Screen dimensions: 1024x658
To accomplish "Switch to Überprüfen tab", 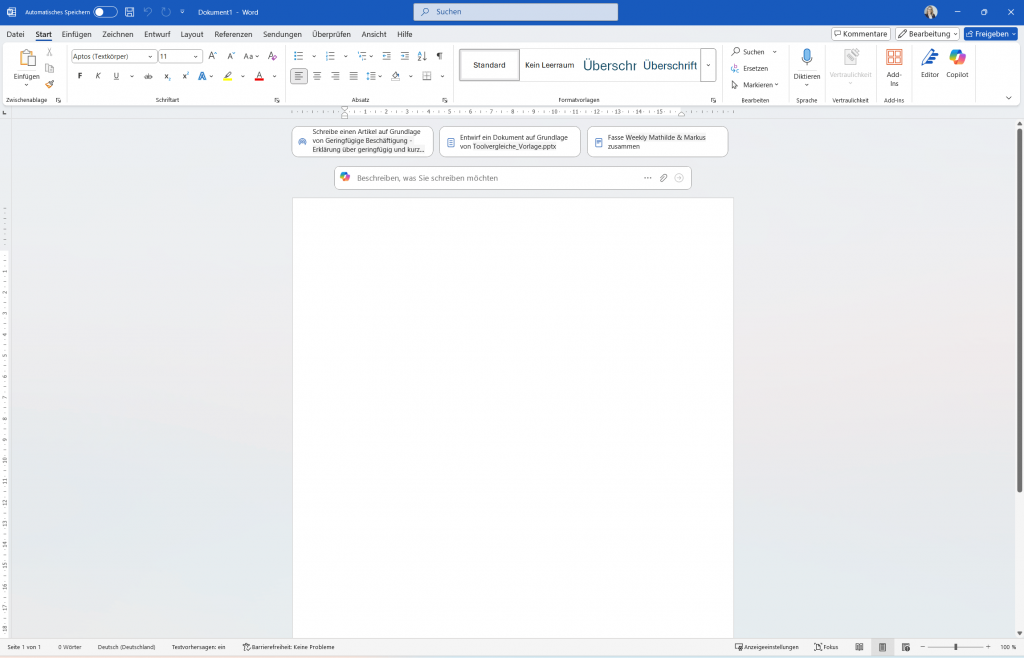I will click(x=331, y=34).
